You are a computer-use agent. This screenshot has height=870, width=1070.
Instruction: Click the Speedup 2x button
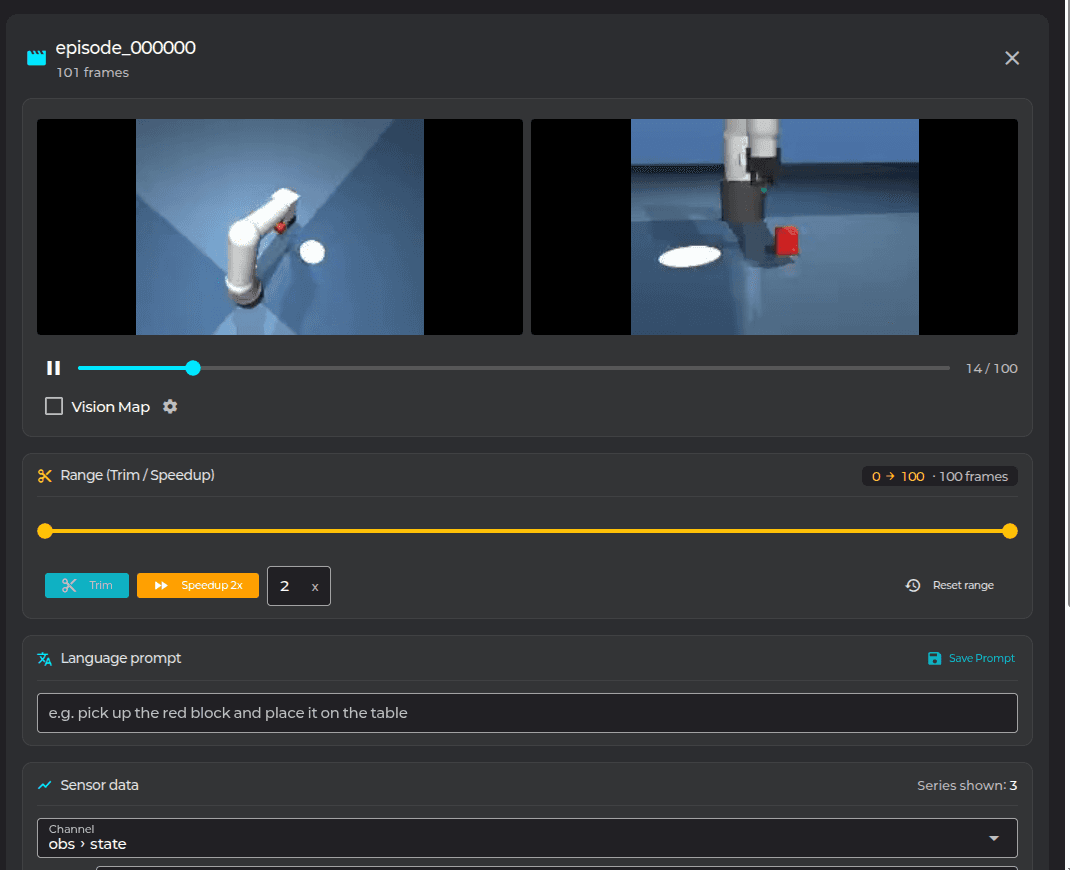[198, 585]
